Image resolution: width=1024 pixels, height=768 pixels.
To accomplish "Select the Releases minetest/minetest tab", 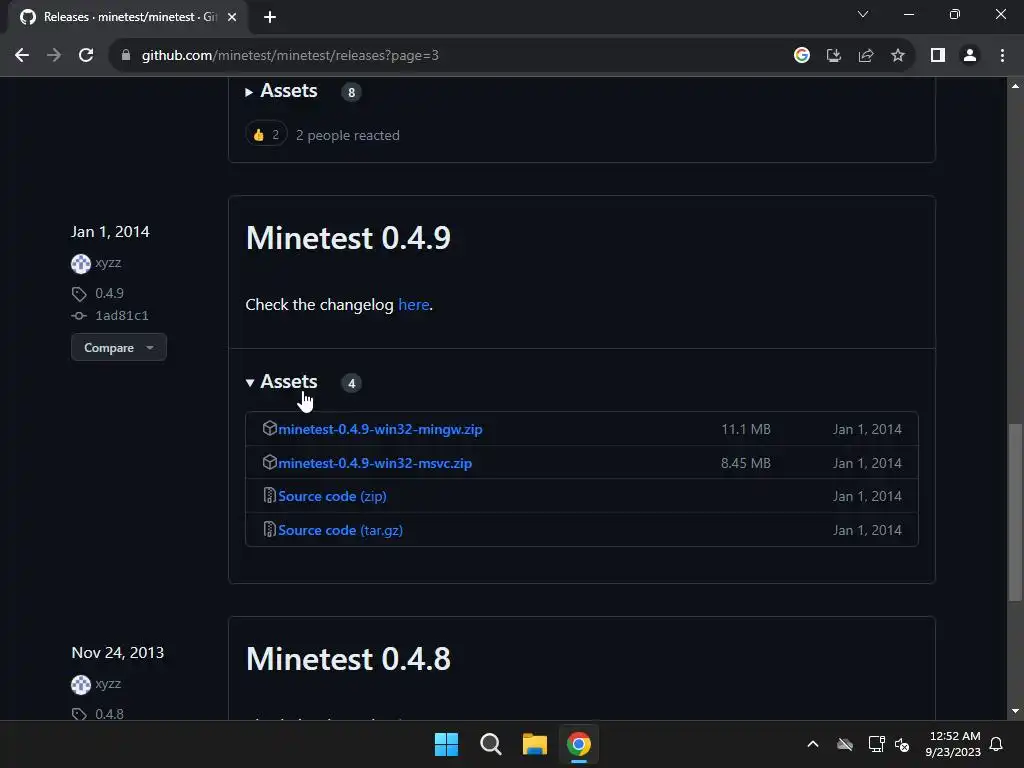I will pyautogui.click(x=129, y=17).
